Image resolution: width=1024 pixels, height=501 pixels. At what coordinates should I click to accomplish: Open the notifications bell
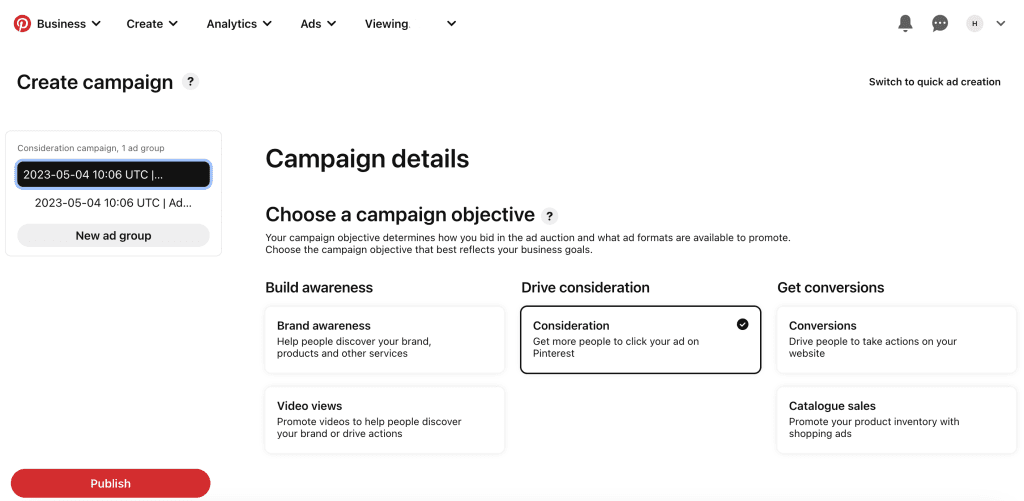coord(904,24)
